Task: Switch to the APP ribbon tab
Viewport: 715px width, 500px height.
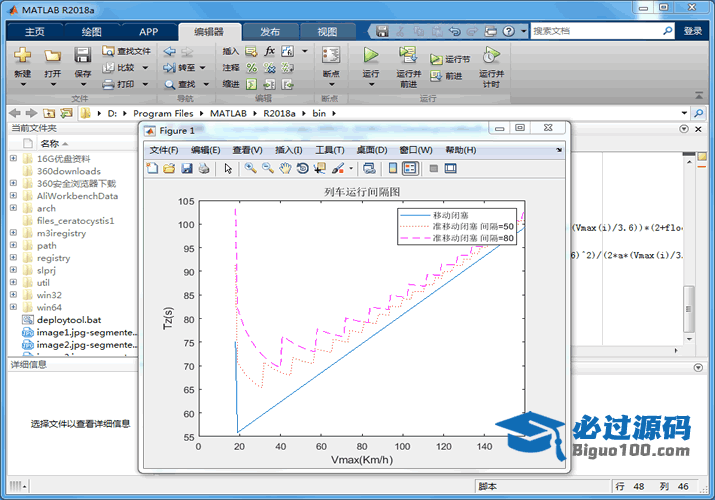Action: click(149, 32)
